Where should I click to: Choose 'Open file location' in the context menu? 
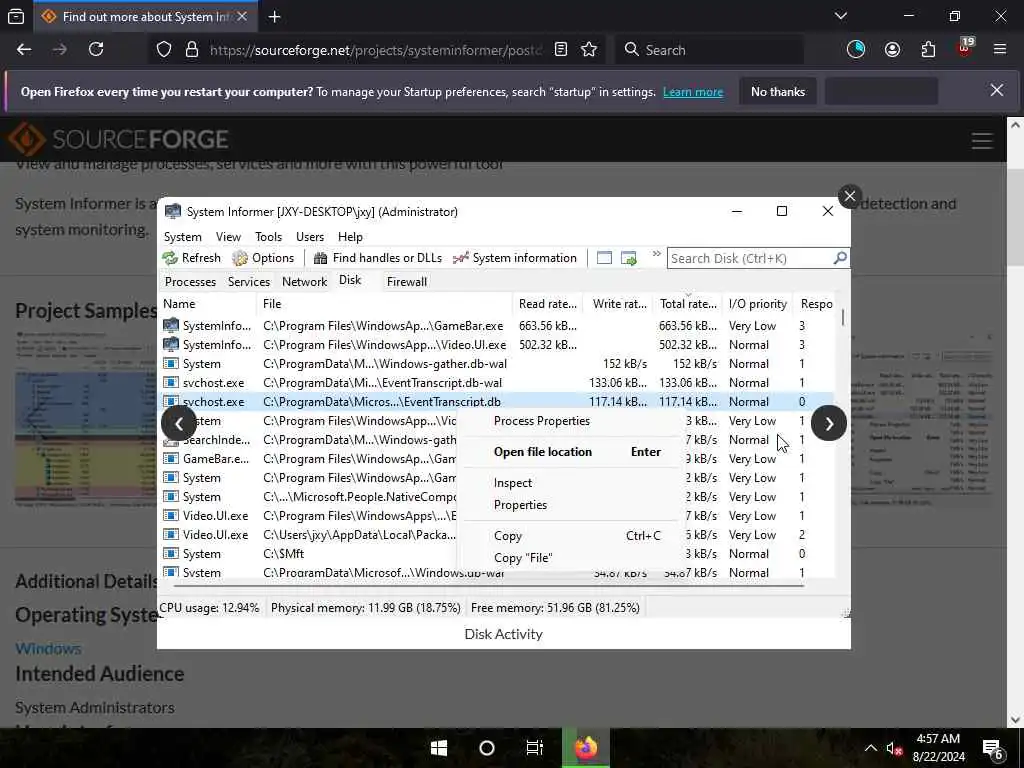point(569,452)
